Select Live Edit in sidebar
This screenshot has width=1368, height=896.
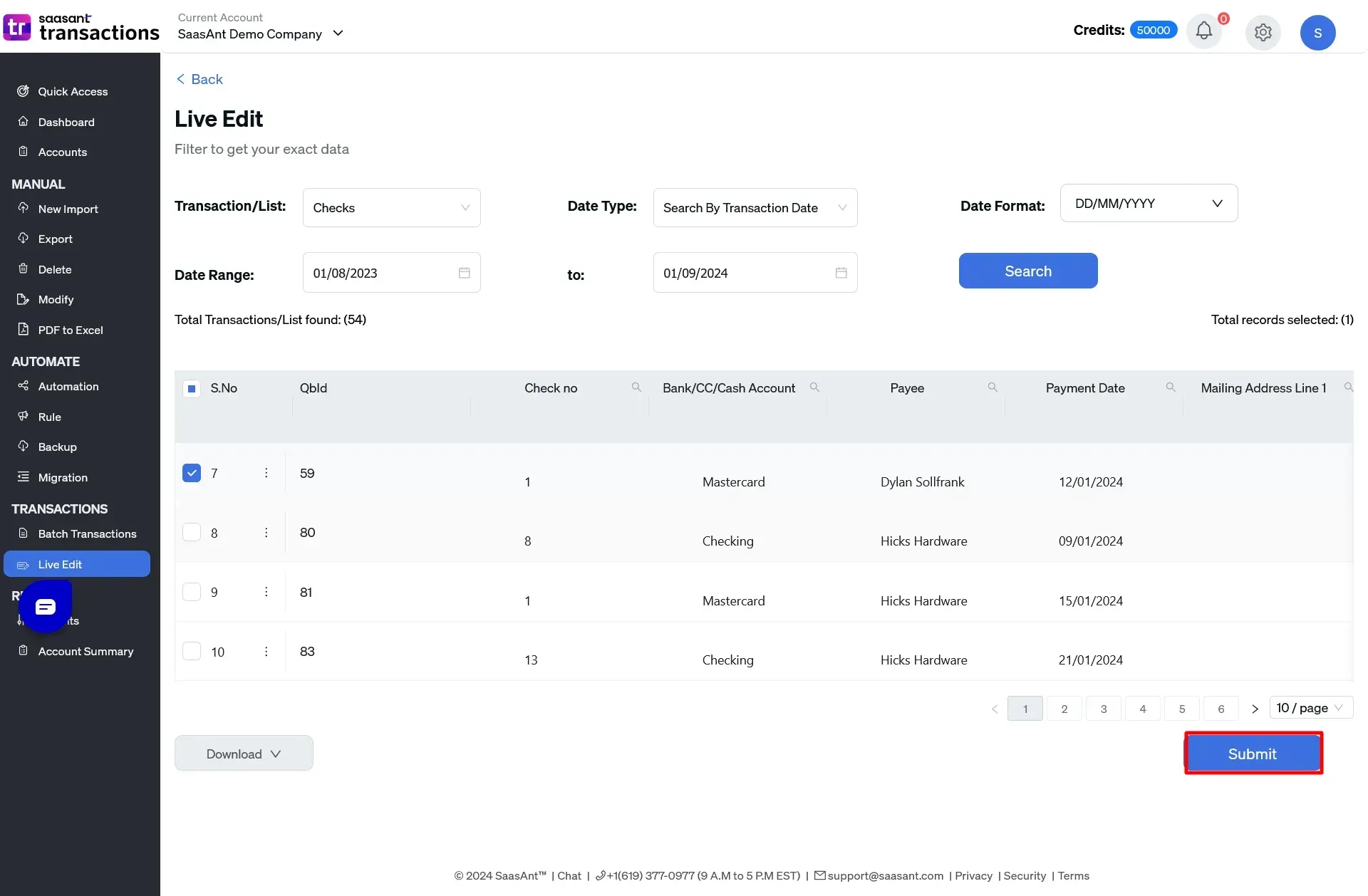tap(77, 564)
